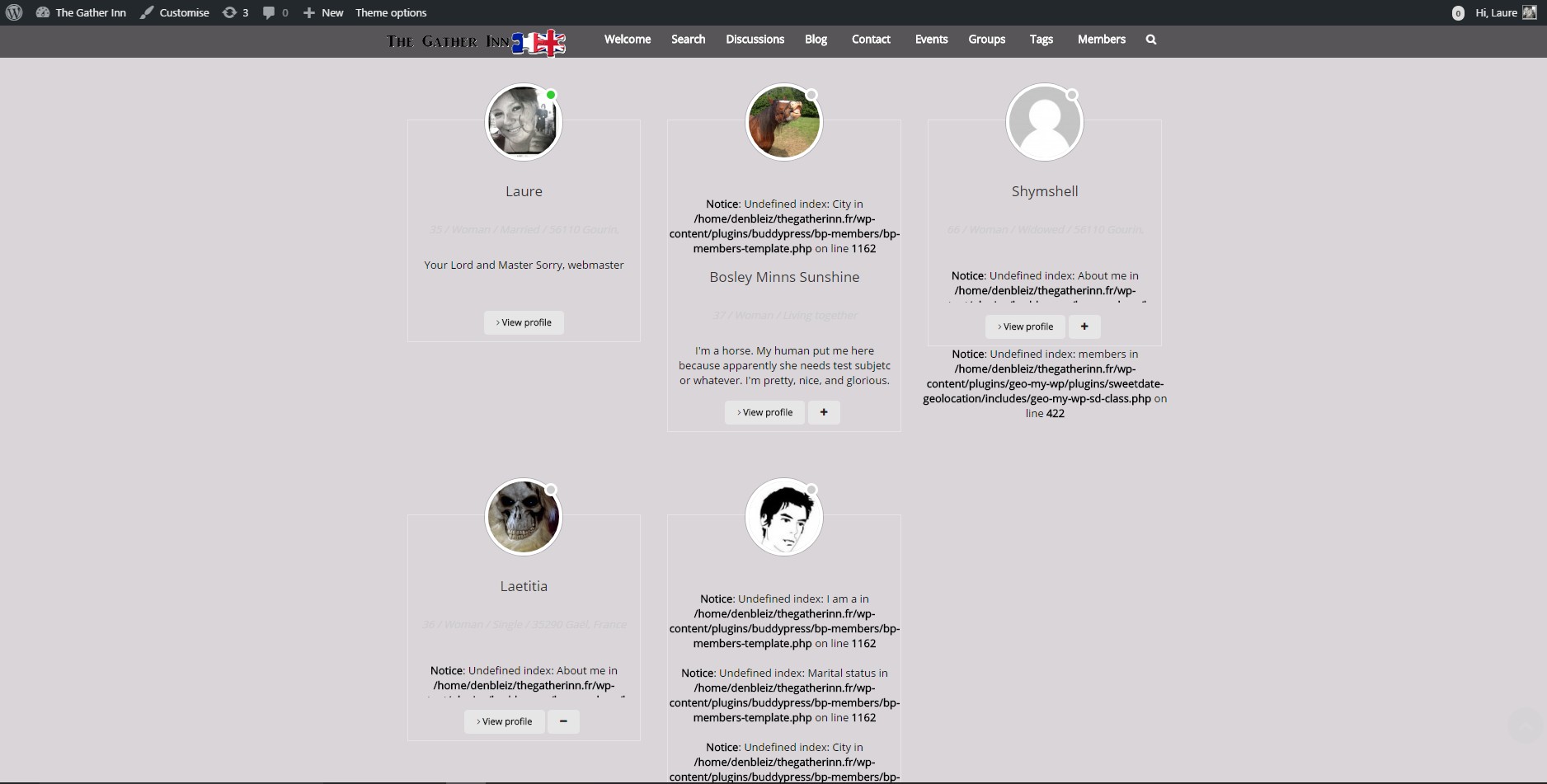Click the minus button on Laetitia's card
1547x784 pixels.
click(x=563, y=721)
